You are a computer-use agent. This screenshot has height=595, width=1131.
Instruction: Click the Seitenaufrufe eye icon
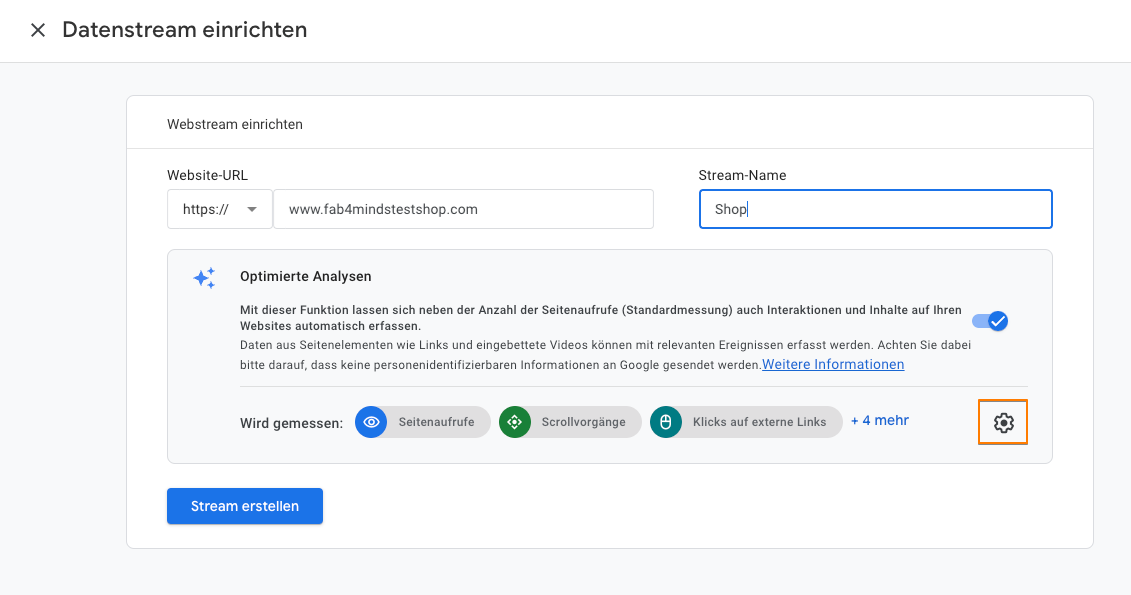(371, 422)
